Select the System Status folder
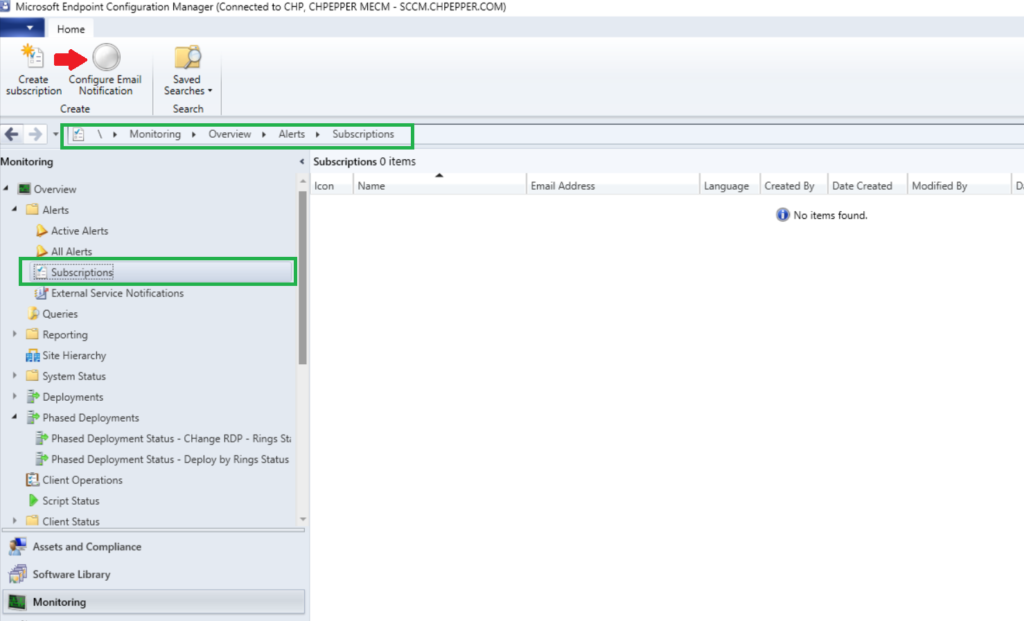This screenshot has height=621, width=1024. 74,376
